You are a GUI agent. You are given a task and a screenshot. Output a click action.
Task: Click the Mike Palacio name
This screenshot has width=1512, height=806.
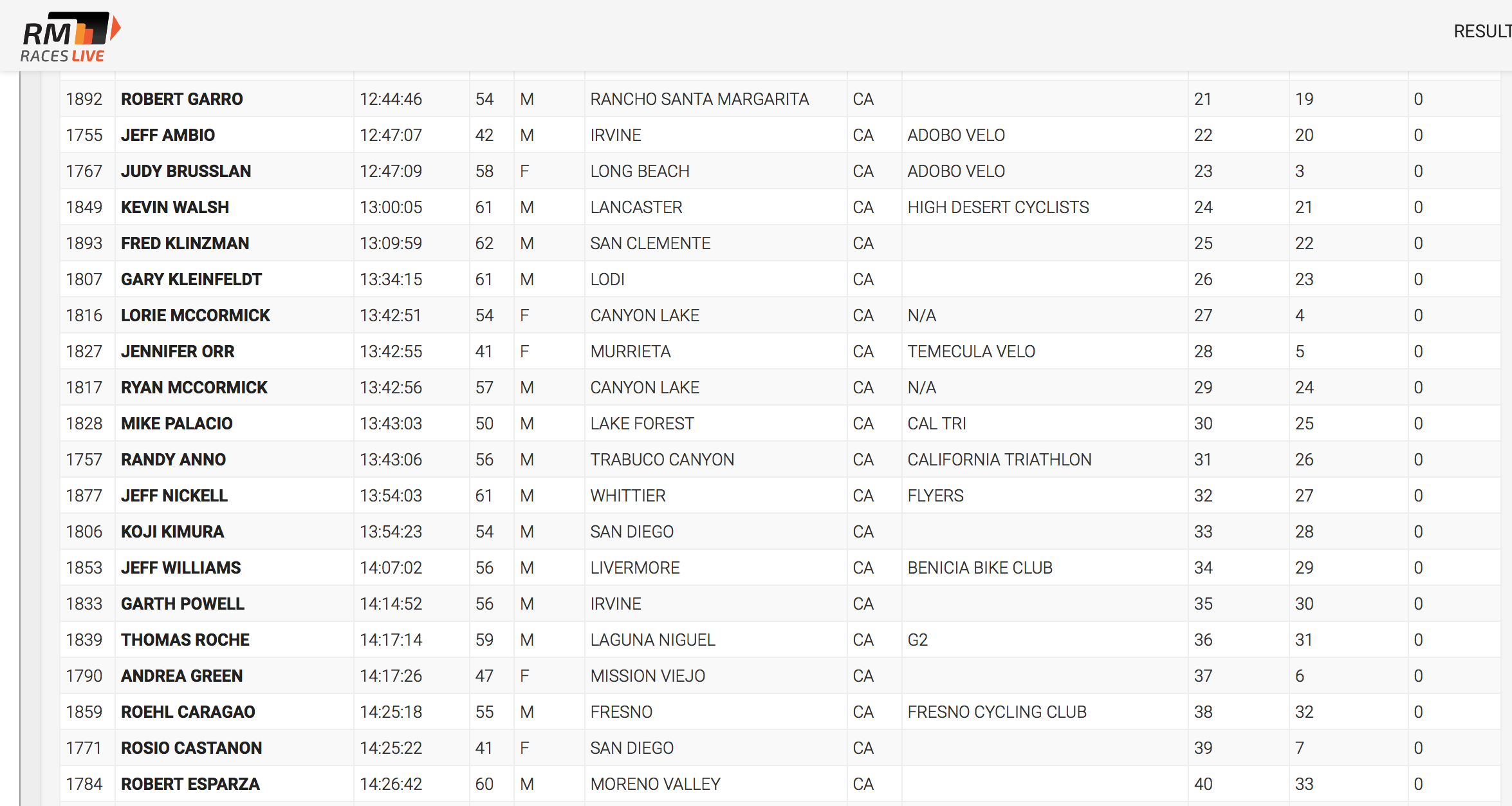176,424
